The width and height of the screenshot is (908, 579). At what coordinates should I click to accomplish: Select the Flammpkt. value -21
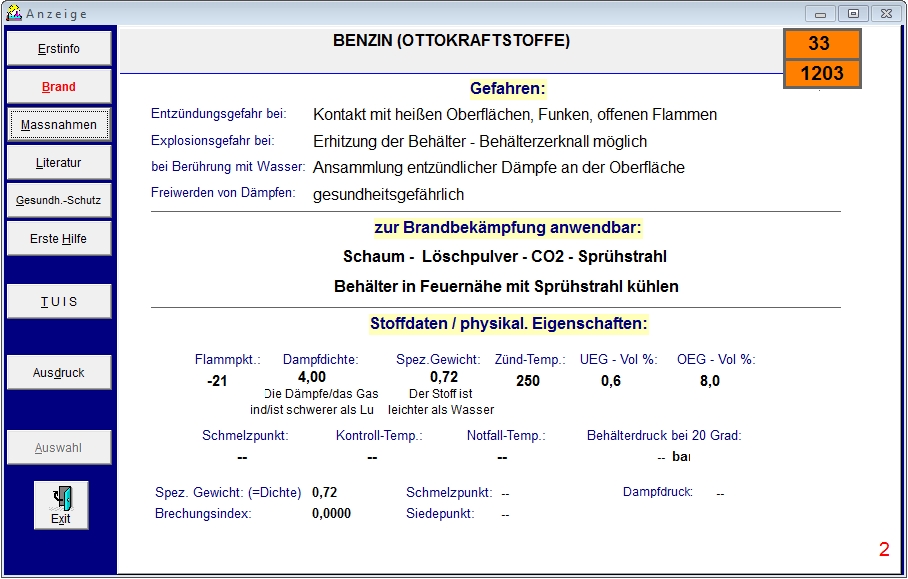(x=217, y=381)
